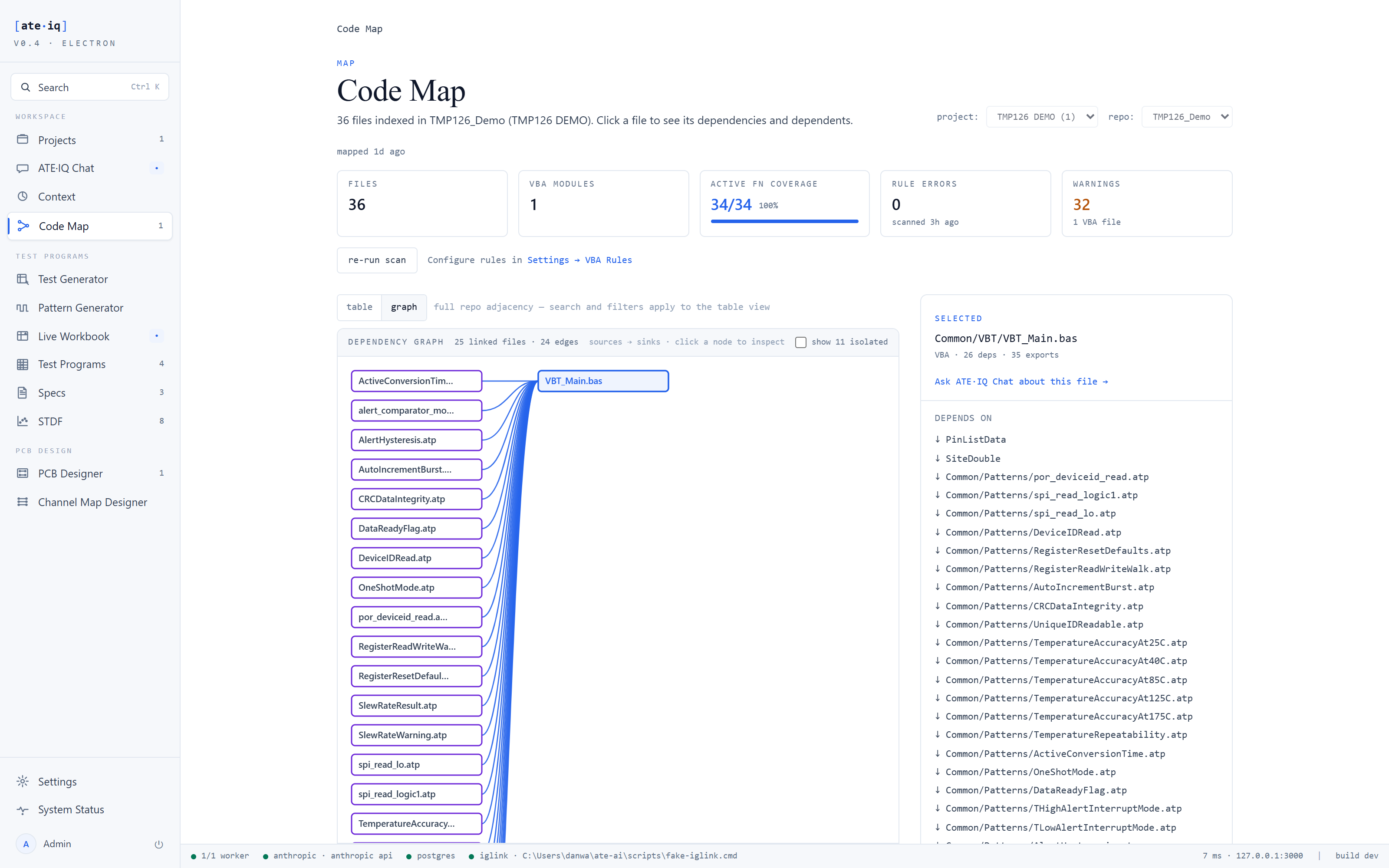The width and height of the screenshot is (1389, 868).
Task: Select the AutoIncrementBurst... graph node
Action: click(x=417, y=470)
